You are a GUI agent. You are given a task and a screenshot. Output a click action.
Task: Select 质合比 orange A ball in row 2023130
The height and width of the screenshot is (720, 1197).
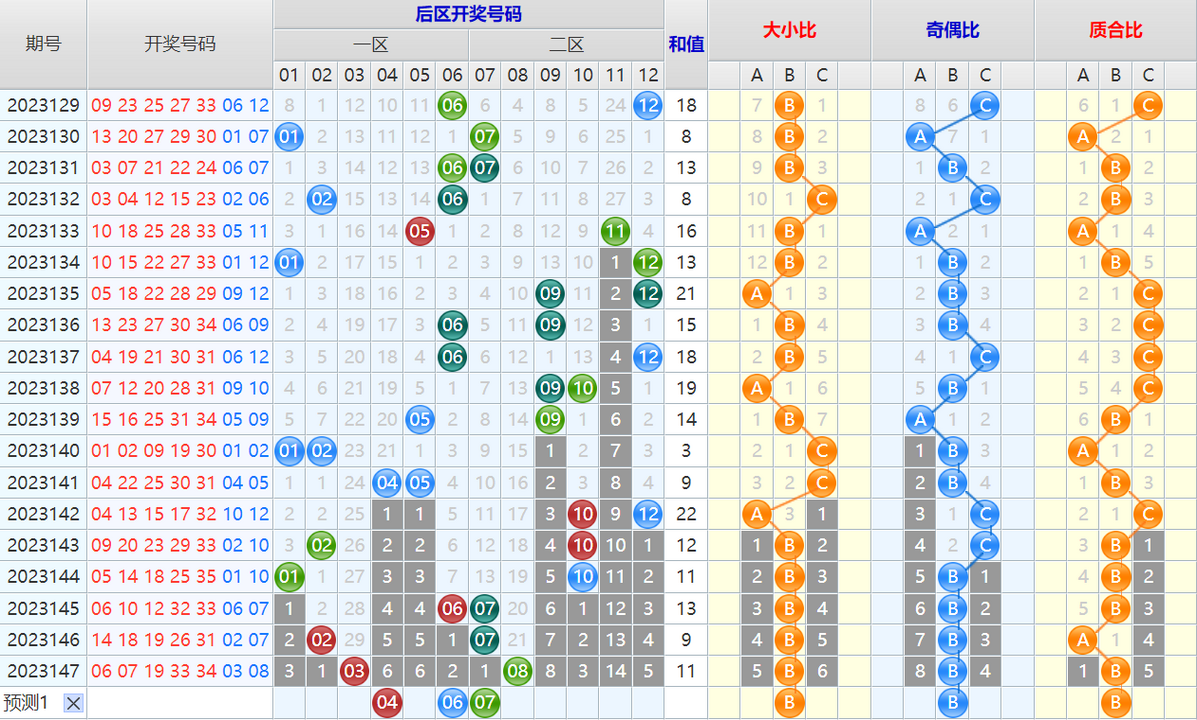tap(1082, 137)
